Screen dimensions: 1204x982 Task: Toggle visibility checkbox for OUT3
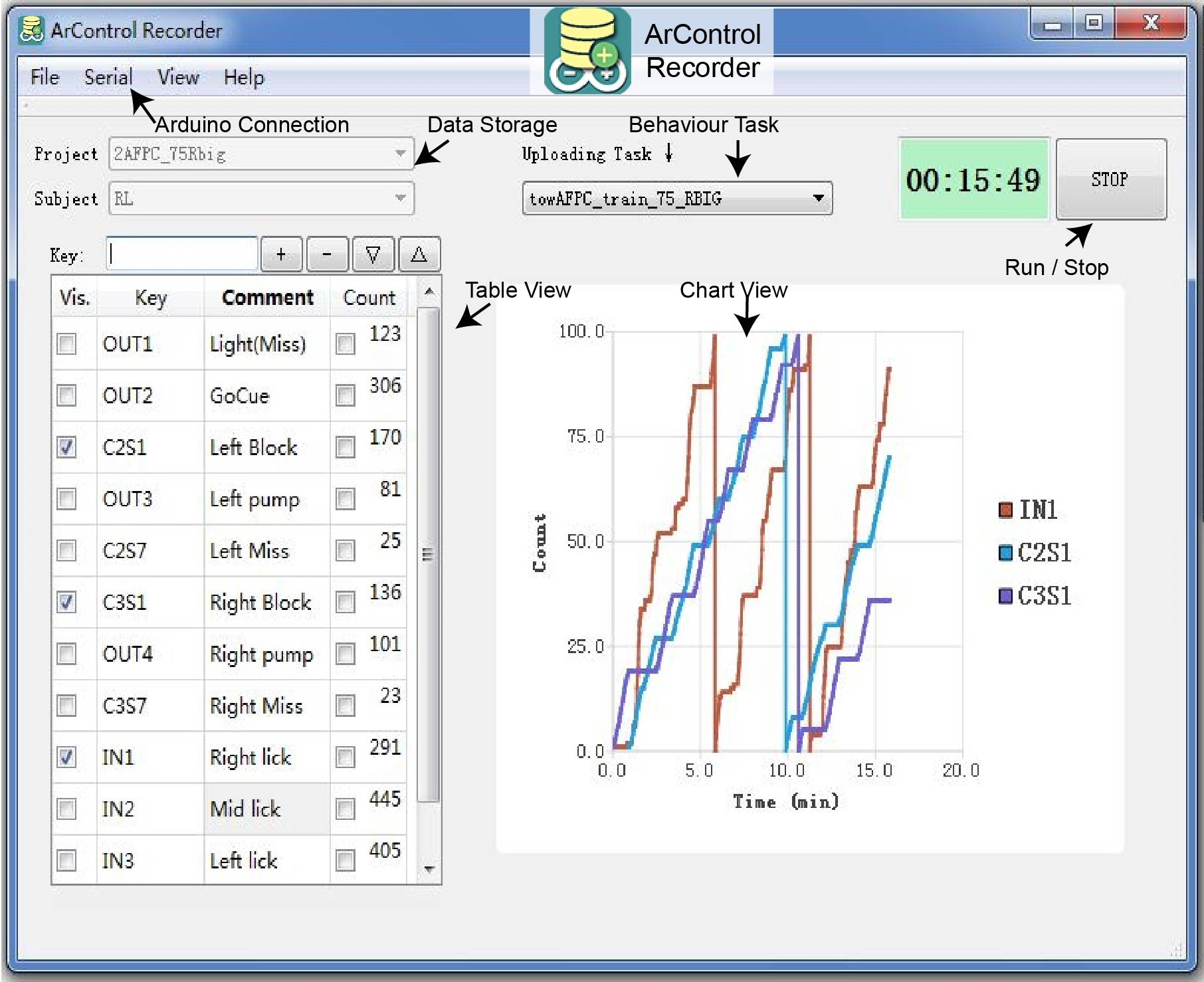coord(66,499)
